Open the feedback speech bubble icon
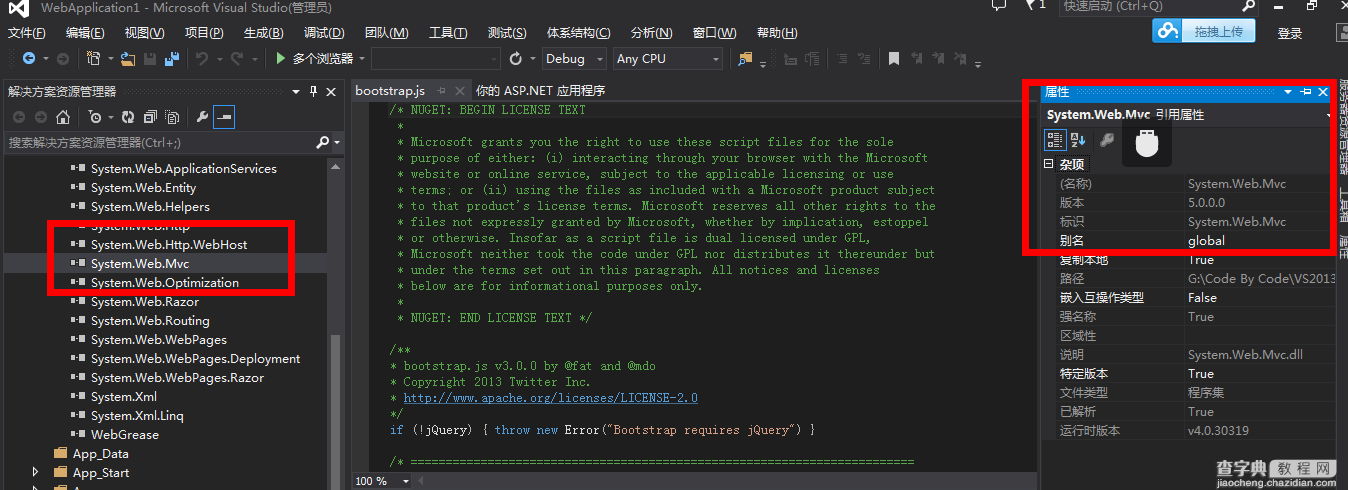This screenshot has width=1348, height=490. coord(998,5)
